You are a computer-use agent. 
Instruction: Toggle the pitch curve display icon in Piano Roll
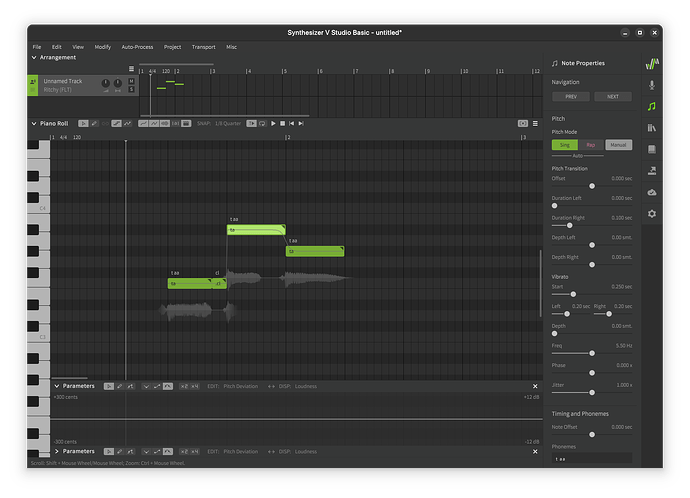(143, 124)
